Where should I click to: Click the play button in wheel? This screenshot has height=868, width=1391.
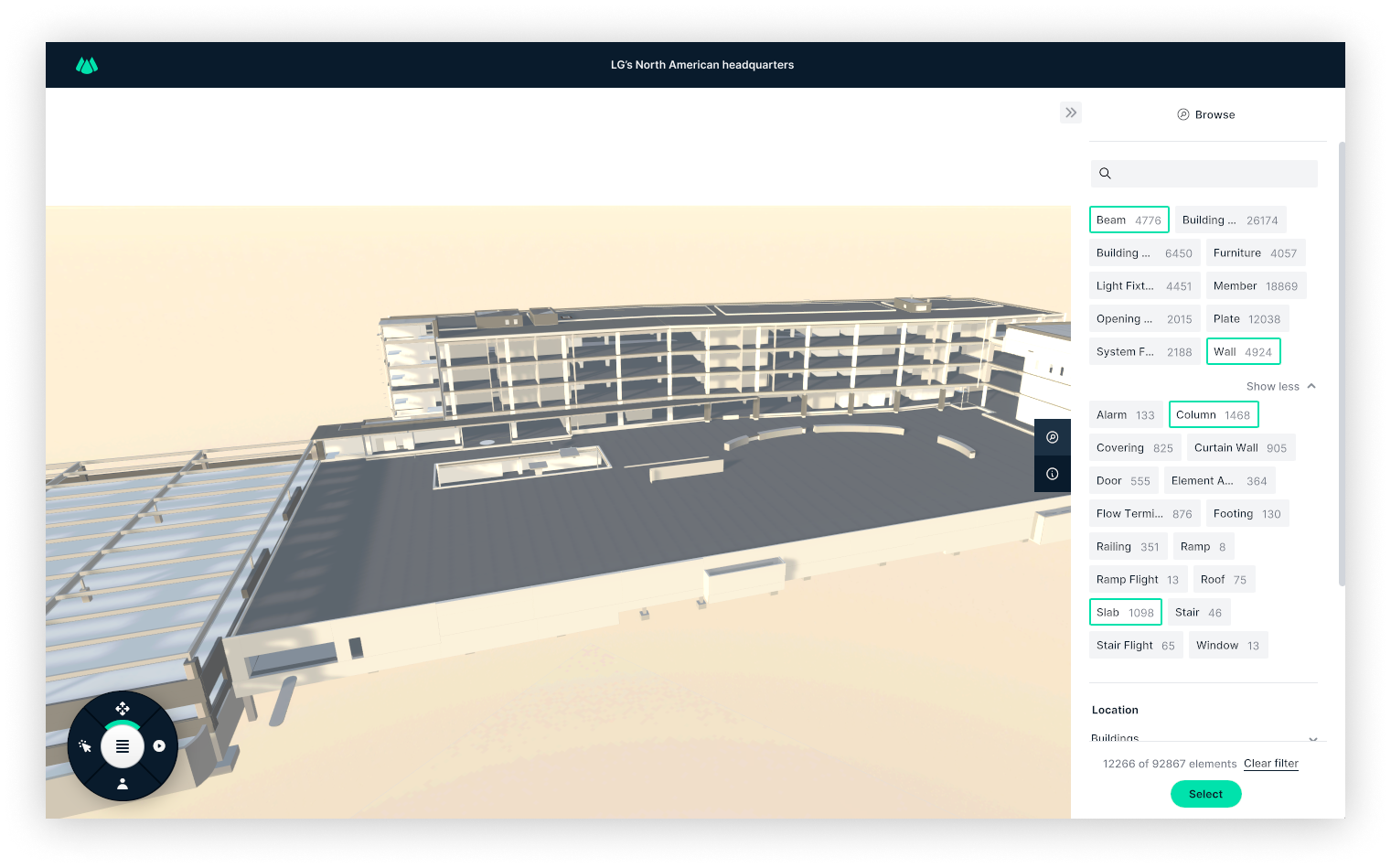pyautogui.click(x=159, y=746)
